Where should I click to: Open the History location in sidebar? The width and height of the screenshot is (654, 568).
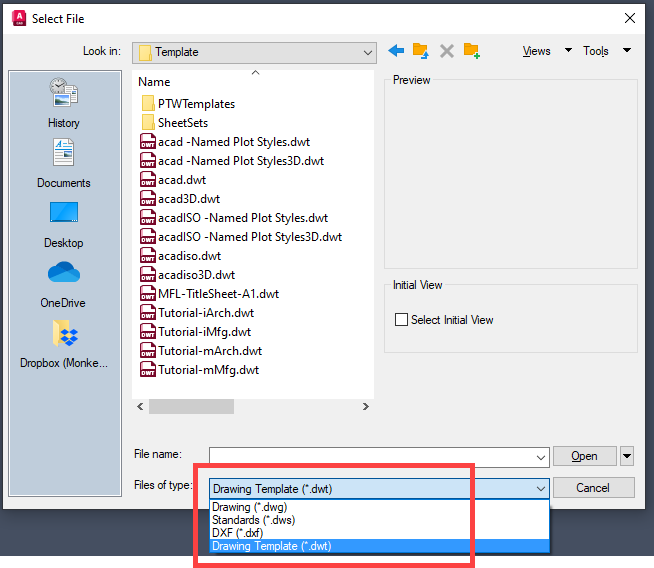pyautogui.click(x=64, y=103)
